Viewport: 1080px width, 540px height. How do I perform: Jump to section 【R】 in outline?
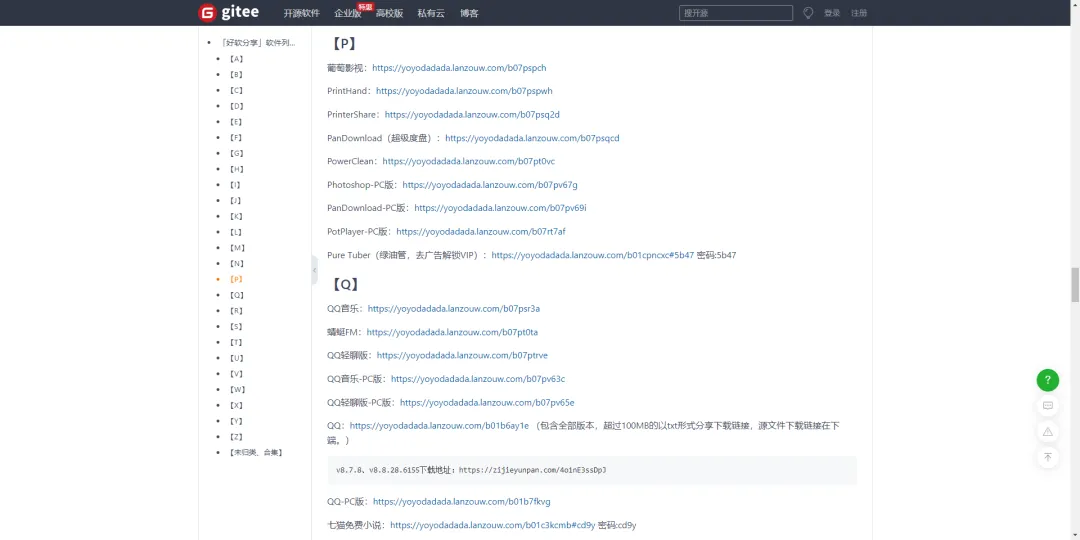[236, 311]
